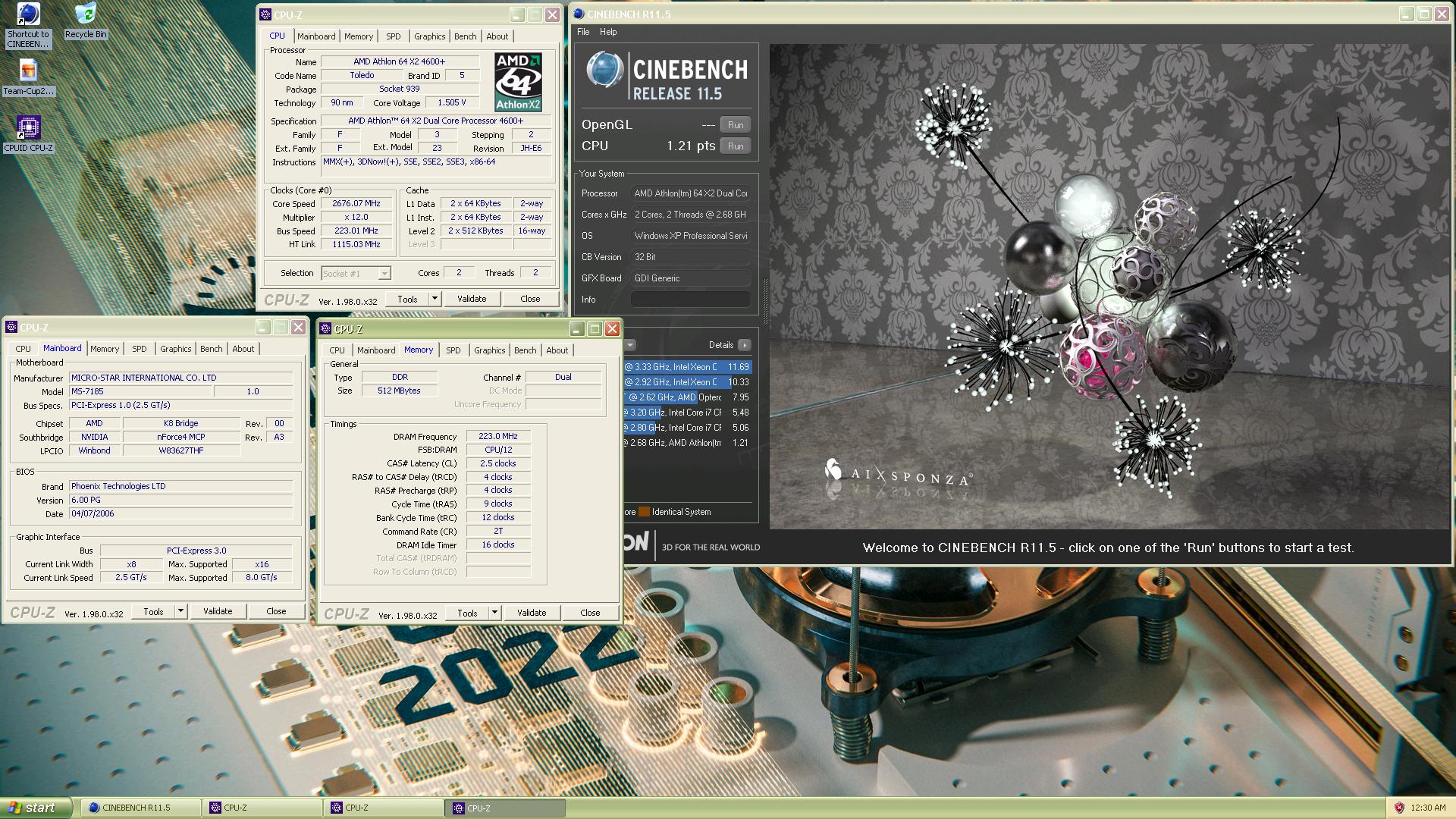Viewport: 1456px width, 819px height.
Task: Select CPU tab in Mainboard window
Action: click(x=24, y=349)
